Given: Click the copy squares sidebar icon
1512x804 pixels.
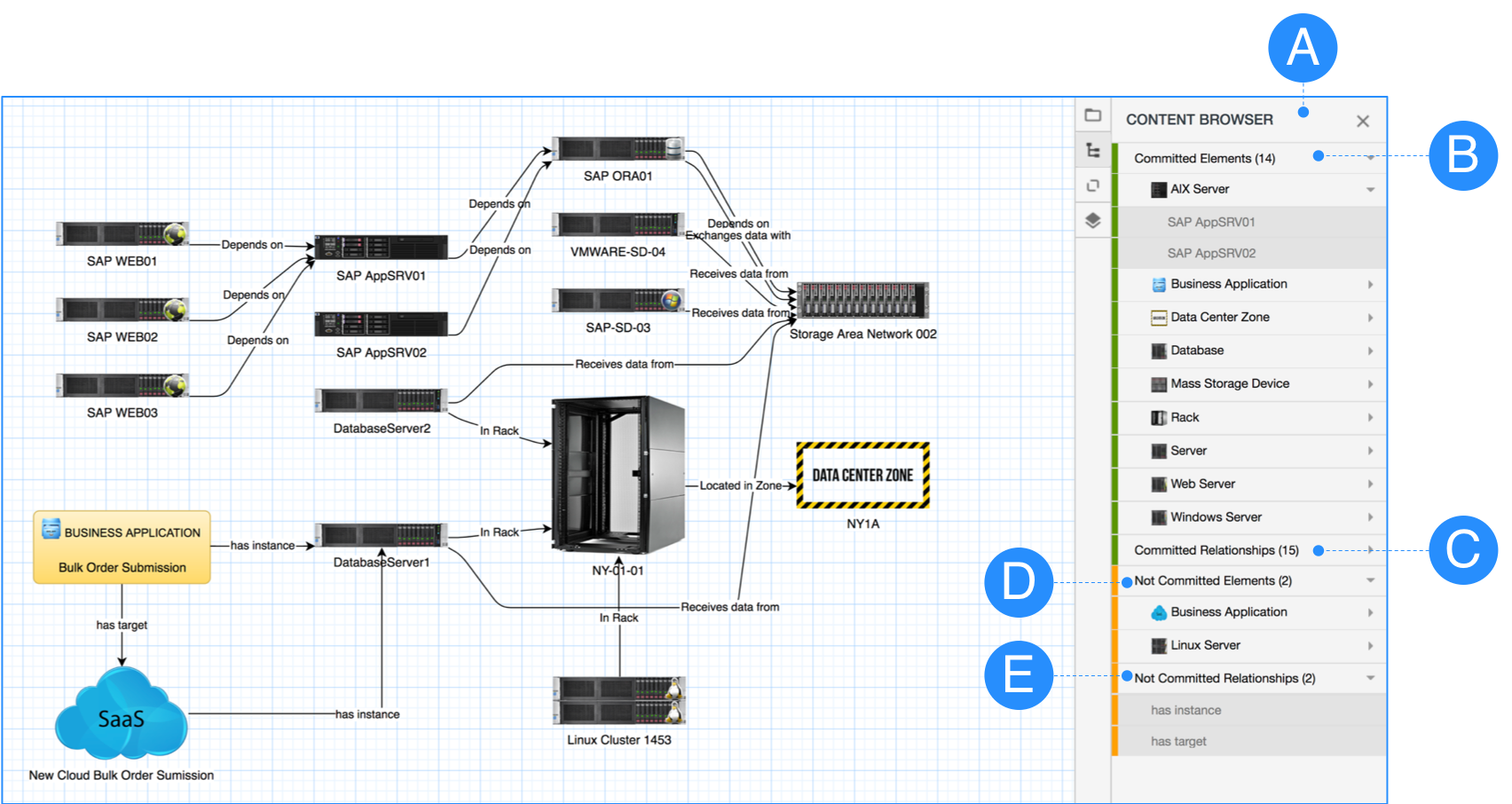Looking at the screenshot, I should pyautogui.click(x=1093, y=185).
